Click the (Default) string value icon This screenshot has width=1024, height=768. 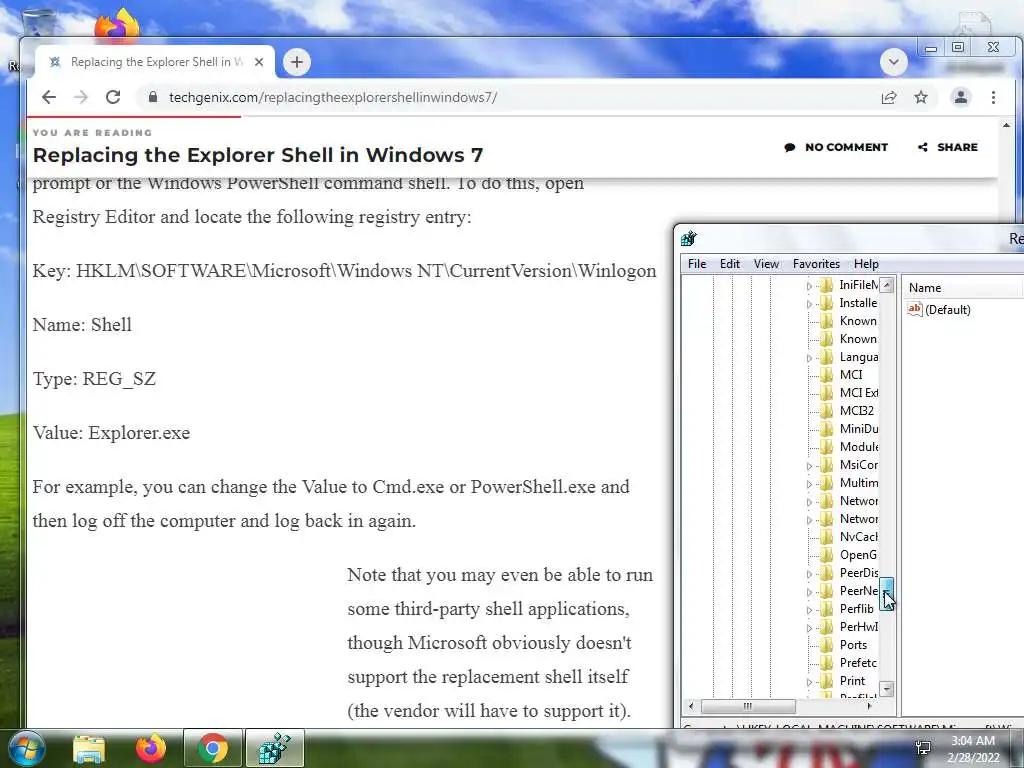coord(915,310)
